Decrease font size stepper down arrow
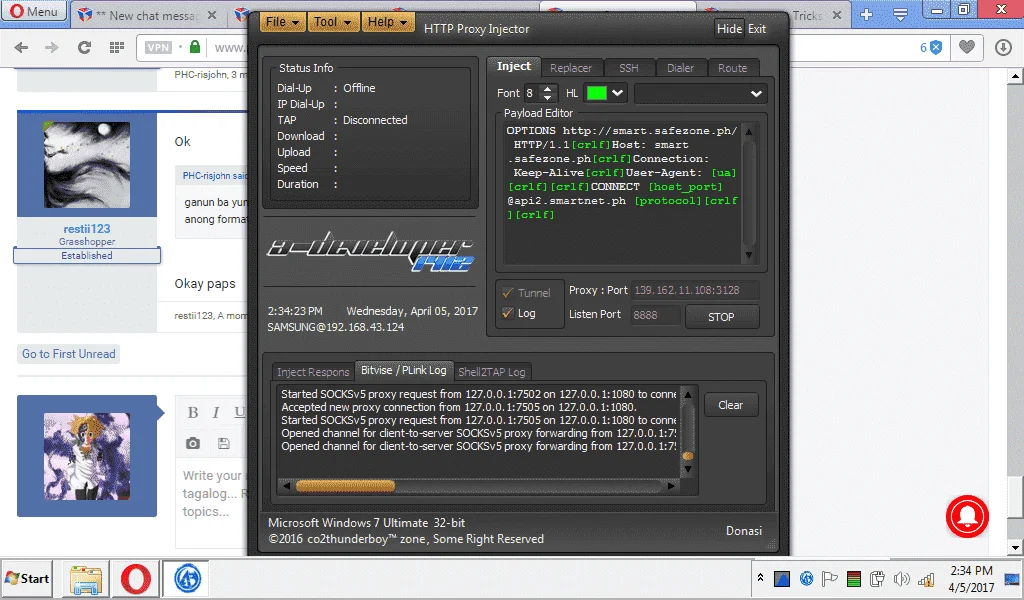Viewport: 1024px width, 600px height. point(549,98)
